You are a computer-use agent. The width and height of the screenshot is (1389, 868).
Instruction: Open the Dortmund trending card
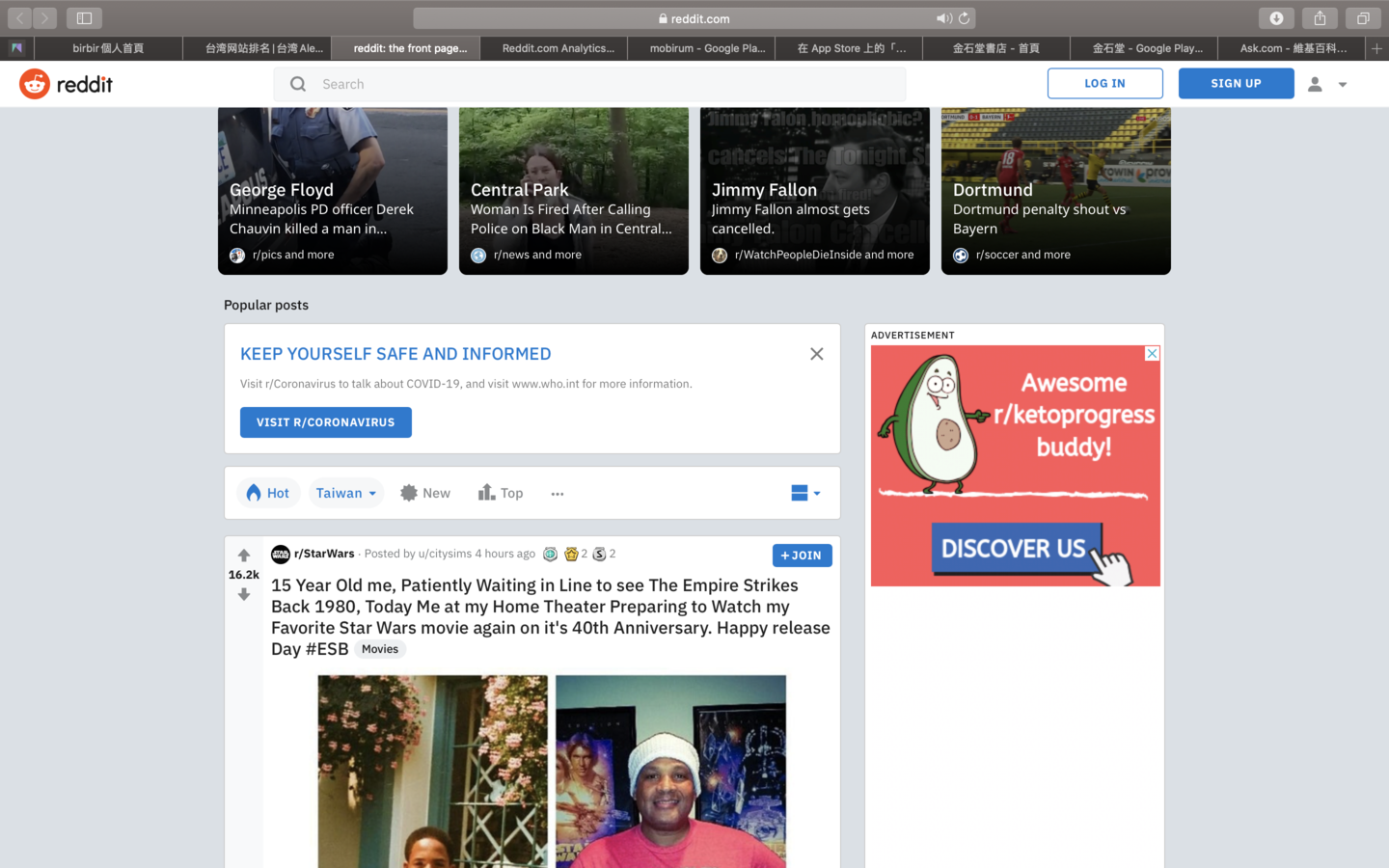tap(1056, 191)
